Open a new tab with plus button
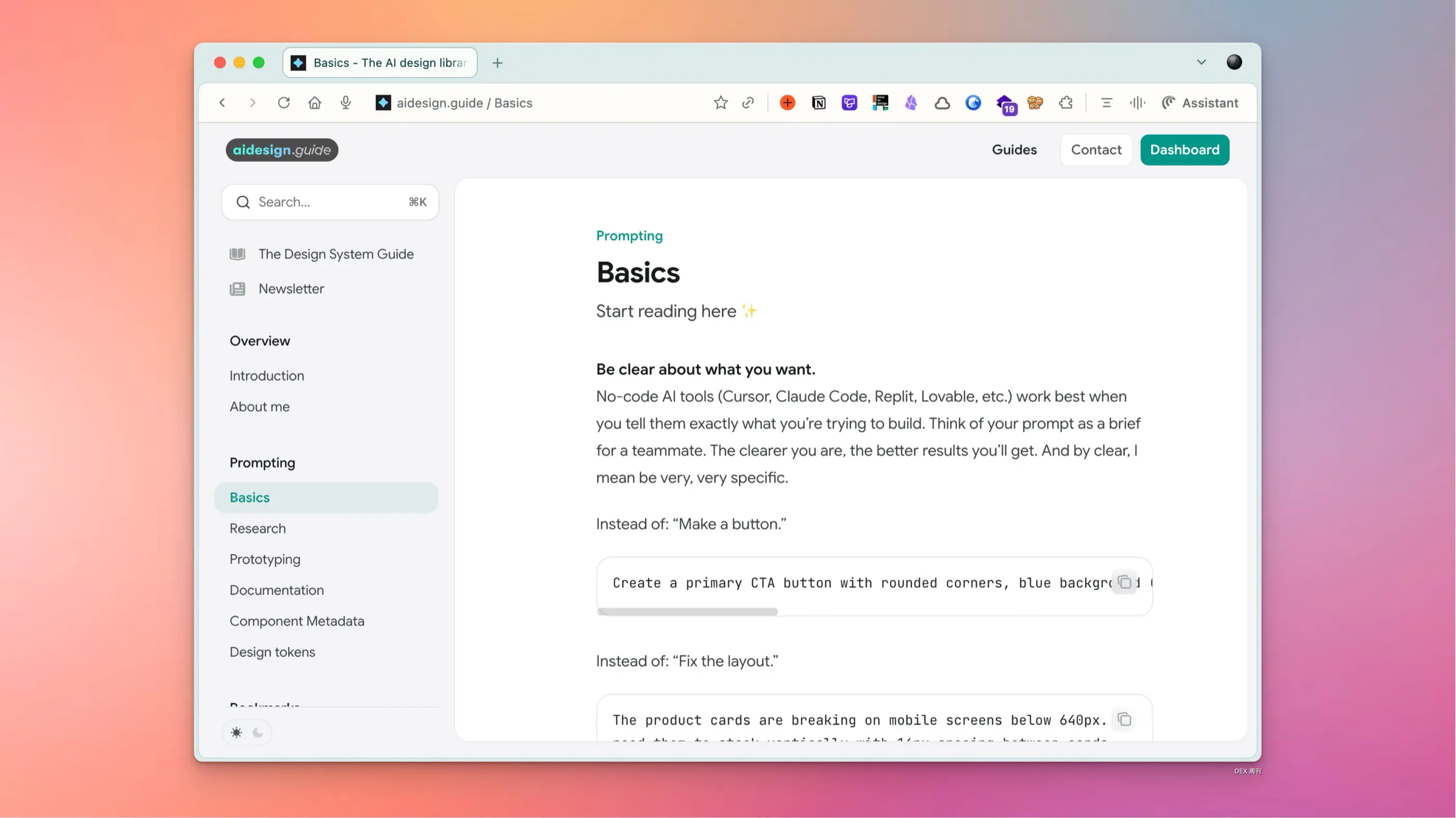Viewport: 1456px width, 818px height. coord(498,63)
